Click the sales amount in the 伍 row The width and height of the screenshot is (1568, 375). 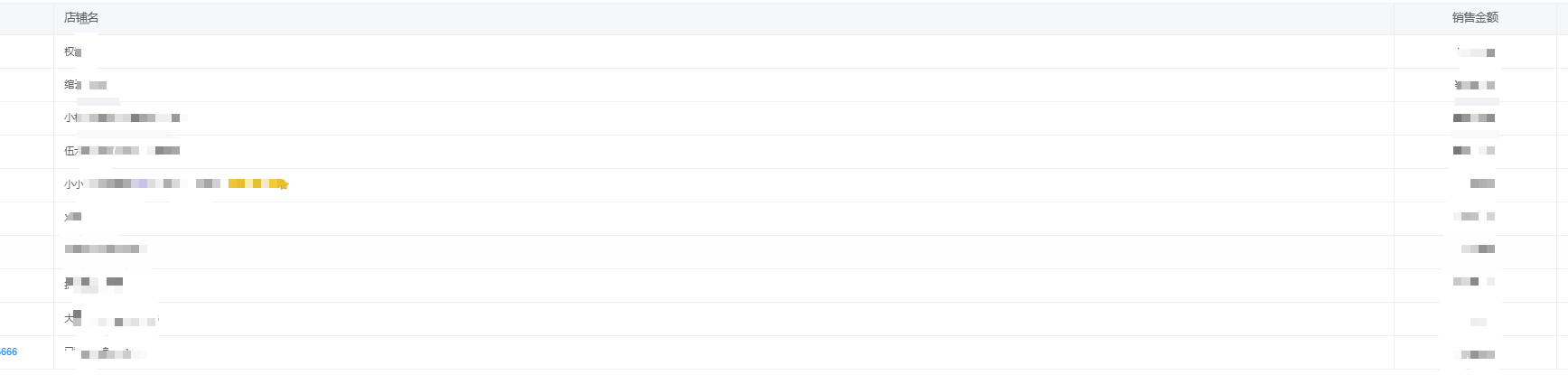pos(1474,150)
